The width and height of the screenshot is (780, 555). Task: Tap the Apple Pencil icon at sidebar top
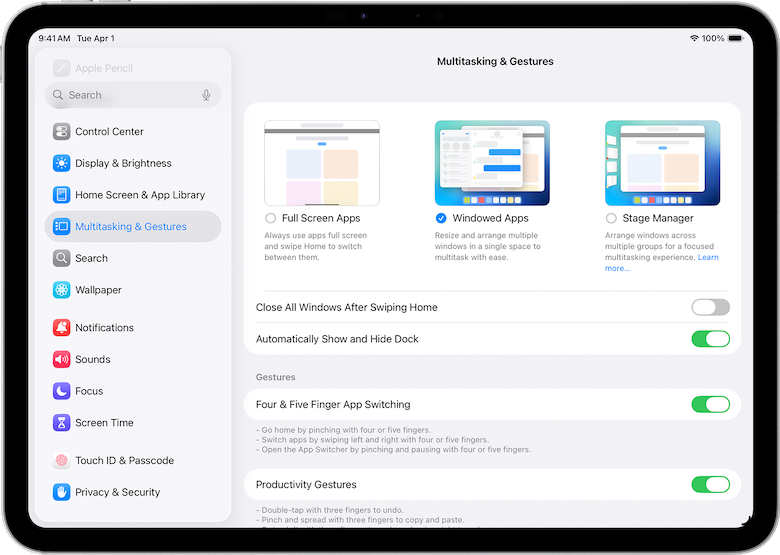point(62,68)
